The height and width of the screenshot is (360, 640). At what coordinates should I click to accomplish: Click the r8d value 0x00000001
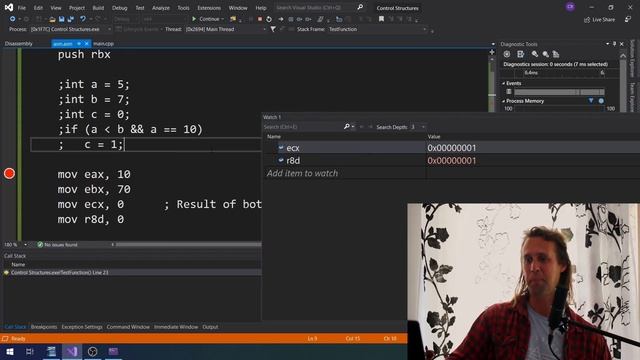[x=452, y=160]
